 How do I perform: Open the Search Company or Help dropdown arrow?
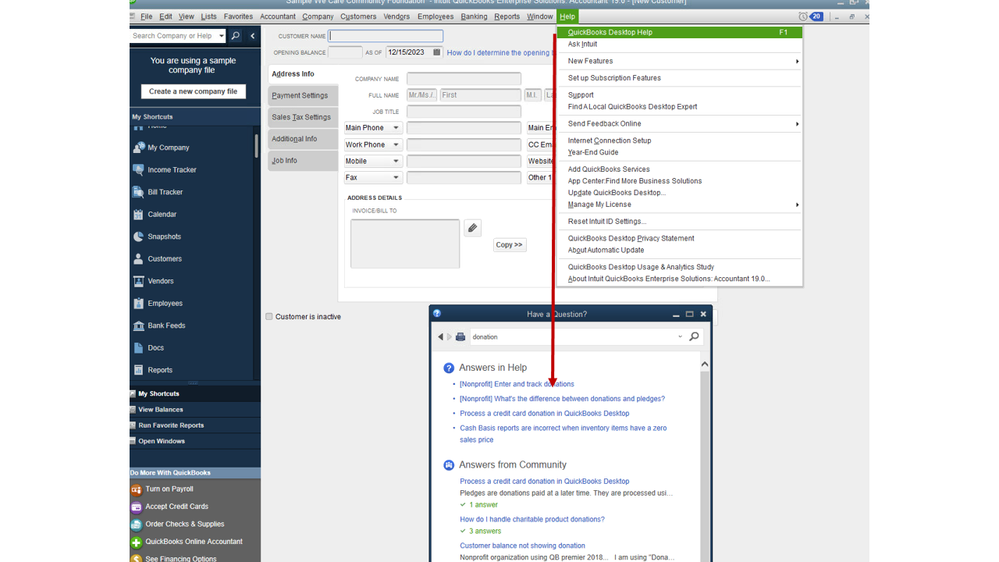pyautogui.click(x=221, y=36)
